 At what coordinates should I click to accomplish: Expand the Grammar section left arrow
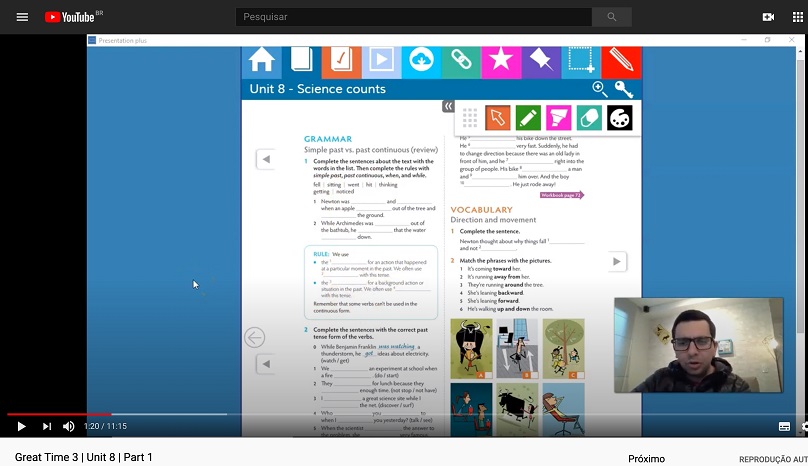pyautogui.click(x=265, y=159)
